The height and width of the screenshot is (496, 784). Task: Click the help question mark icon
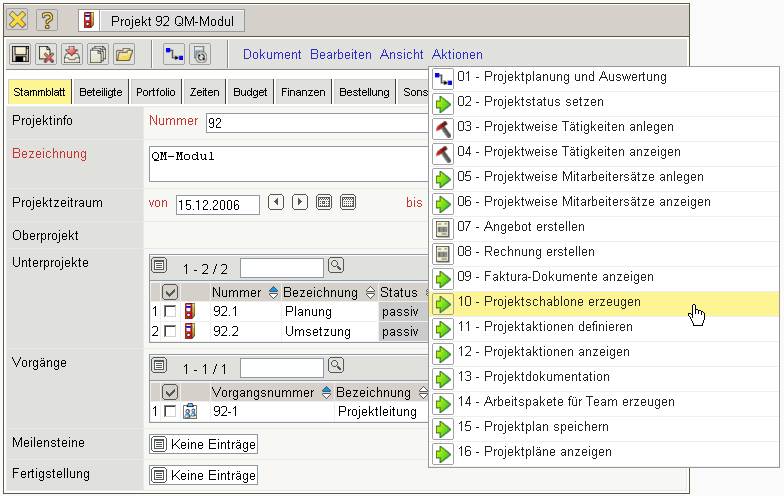click(x=48, y=19)
